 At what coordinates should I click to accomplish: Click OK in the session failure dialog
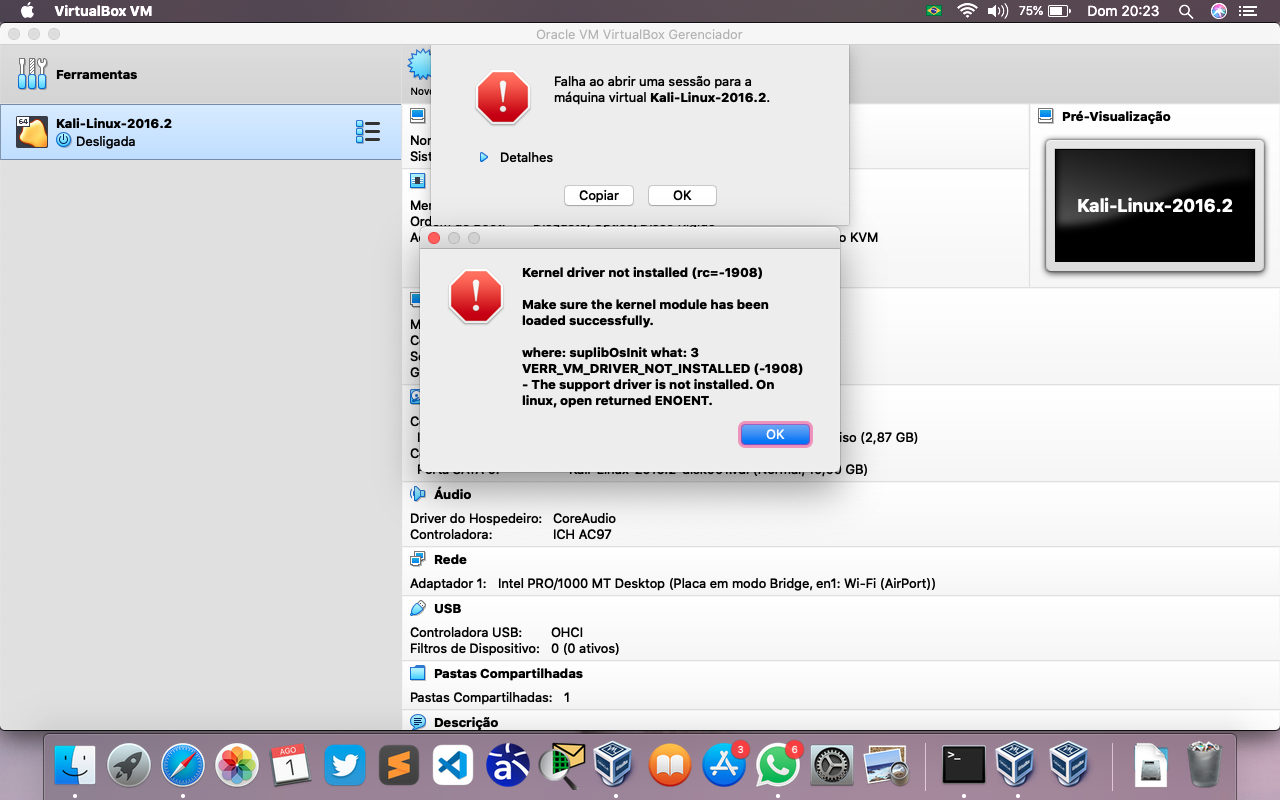click(x=682, y=195)
